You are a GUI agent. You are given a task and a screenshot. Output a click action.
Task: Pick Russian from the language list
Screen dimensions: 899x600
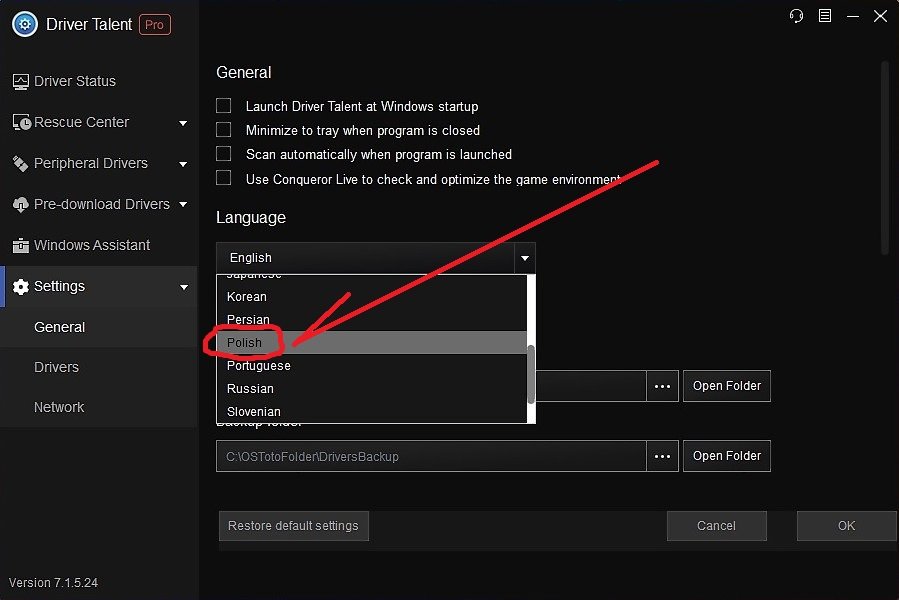click(372, 388)
